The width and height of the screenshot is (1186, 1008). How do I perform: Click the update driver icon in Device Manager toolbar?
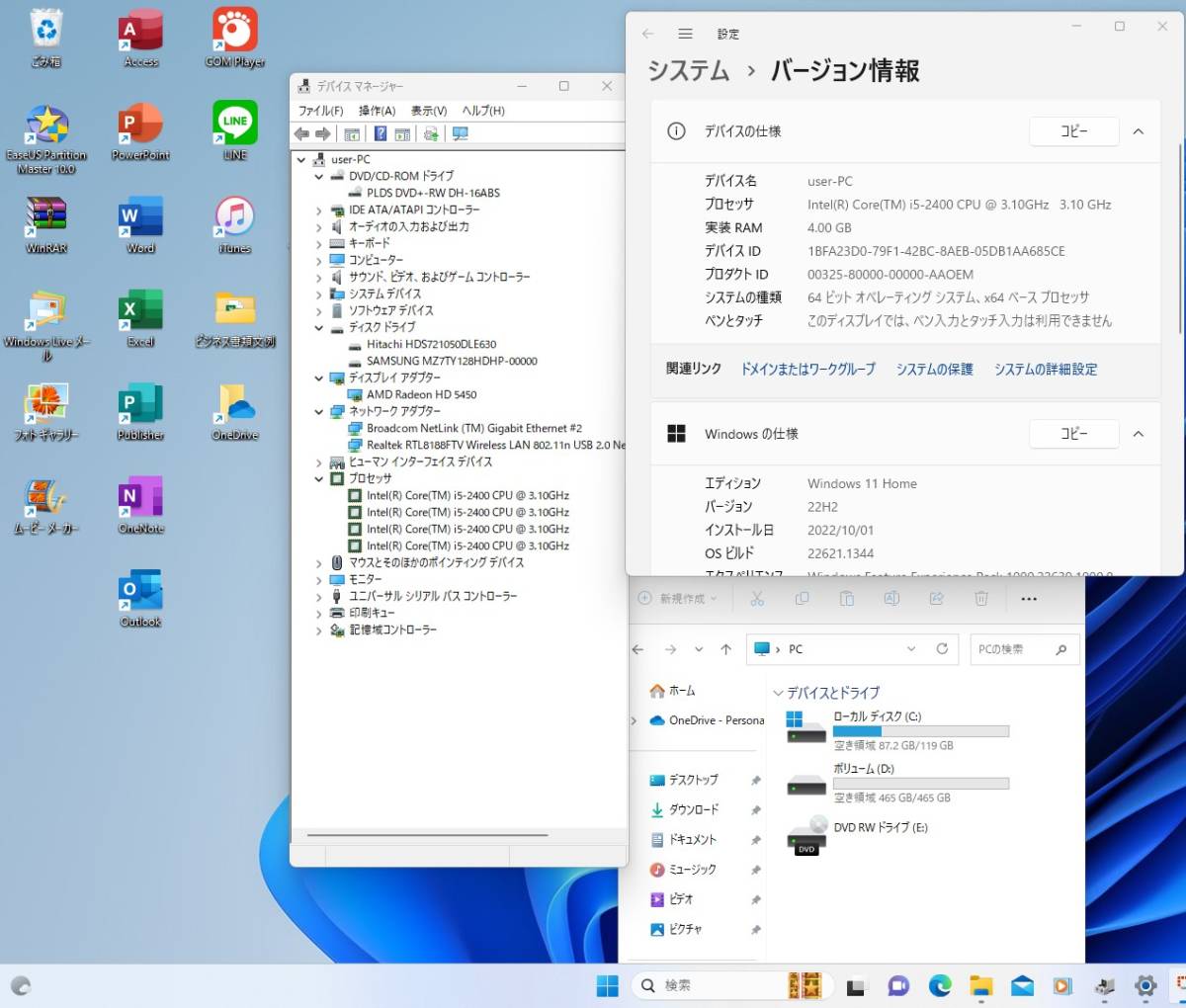431,134
